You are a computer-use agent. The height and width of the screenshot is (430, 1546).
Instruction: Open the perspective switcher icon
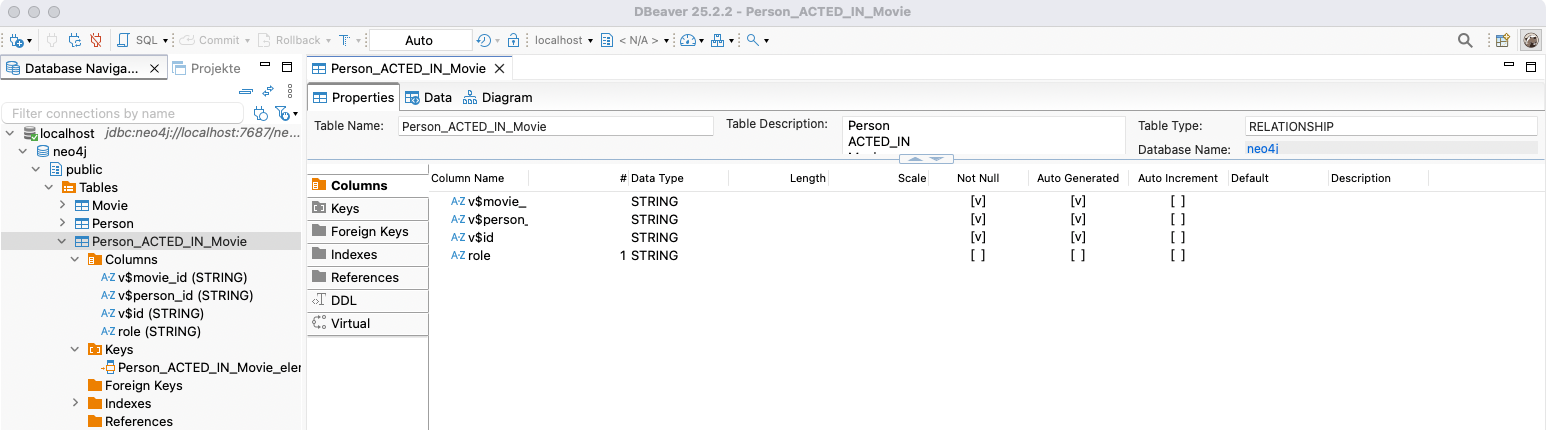click(x=1502, y=41)
